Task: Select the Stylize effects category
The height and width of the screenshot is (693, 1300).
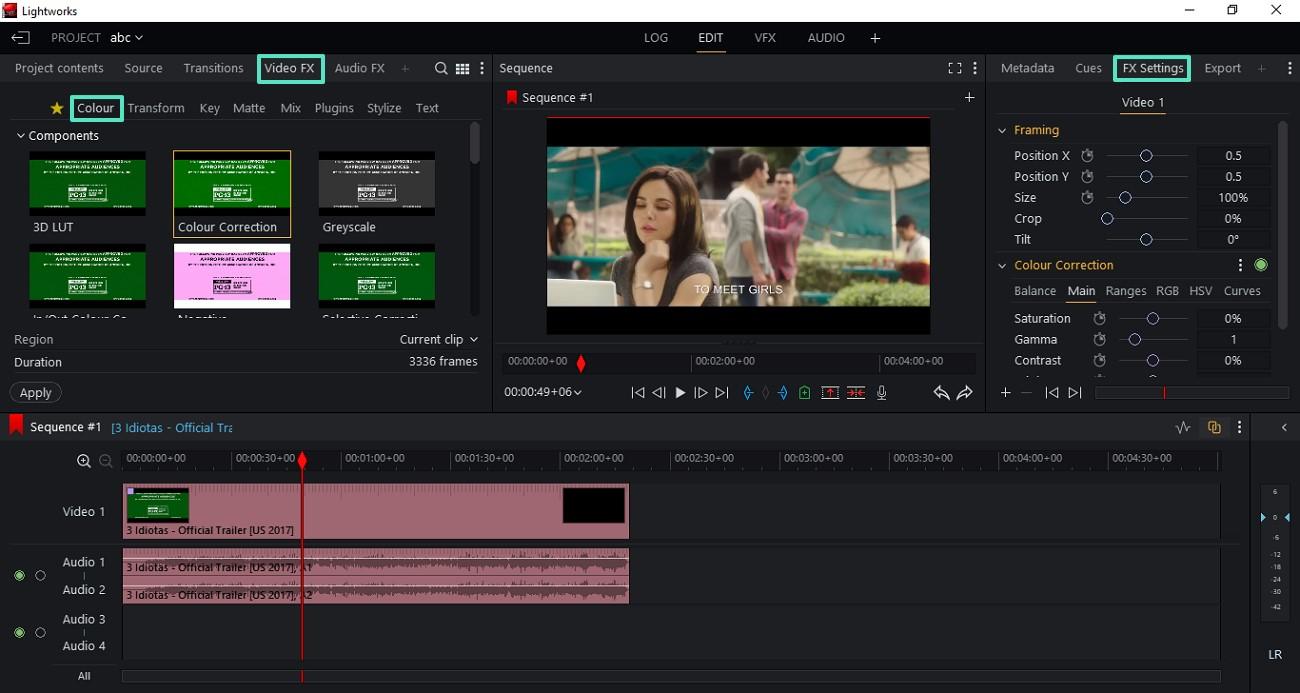Action: 384,108
